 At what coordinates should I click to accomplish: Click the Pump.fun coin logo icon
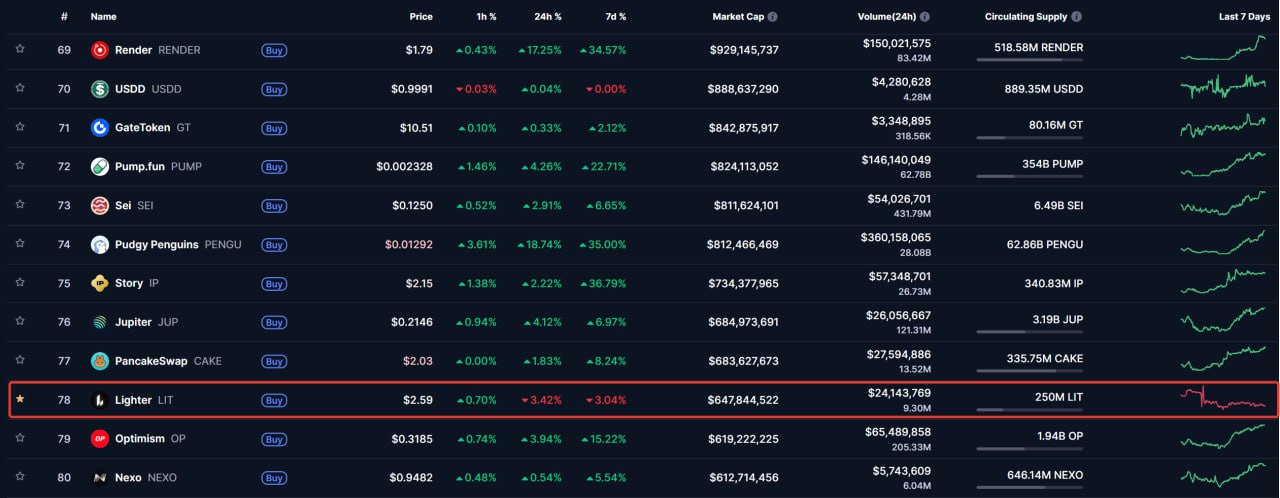coord(100,167)
